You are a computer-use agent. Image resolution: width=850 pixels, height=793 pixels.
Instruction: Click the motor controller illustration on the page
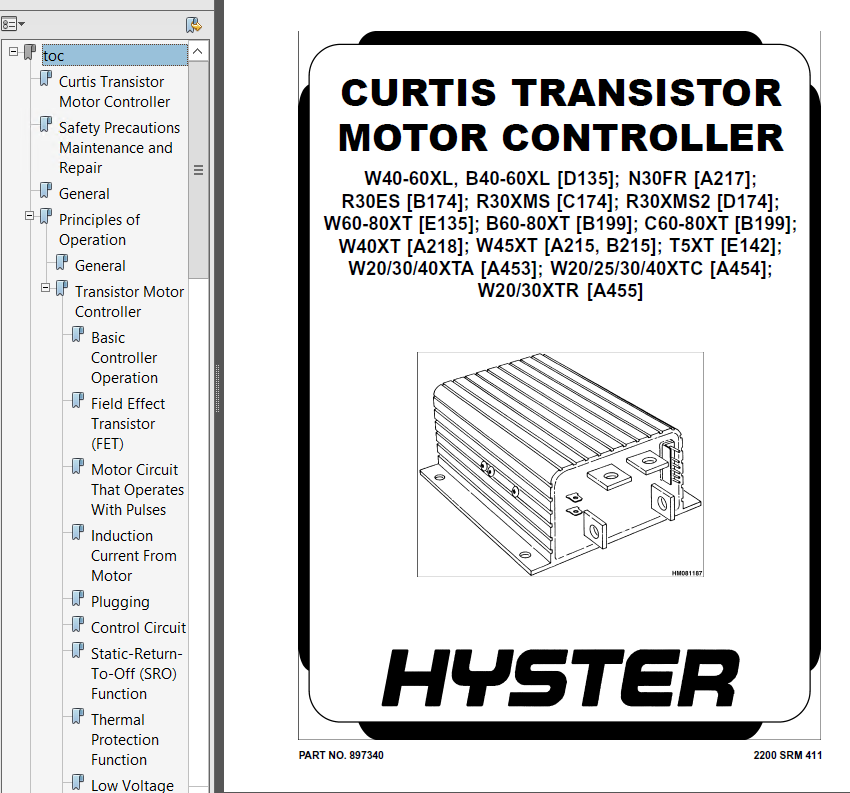(x=560, y=465)
